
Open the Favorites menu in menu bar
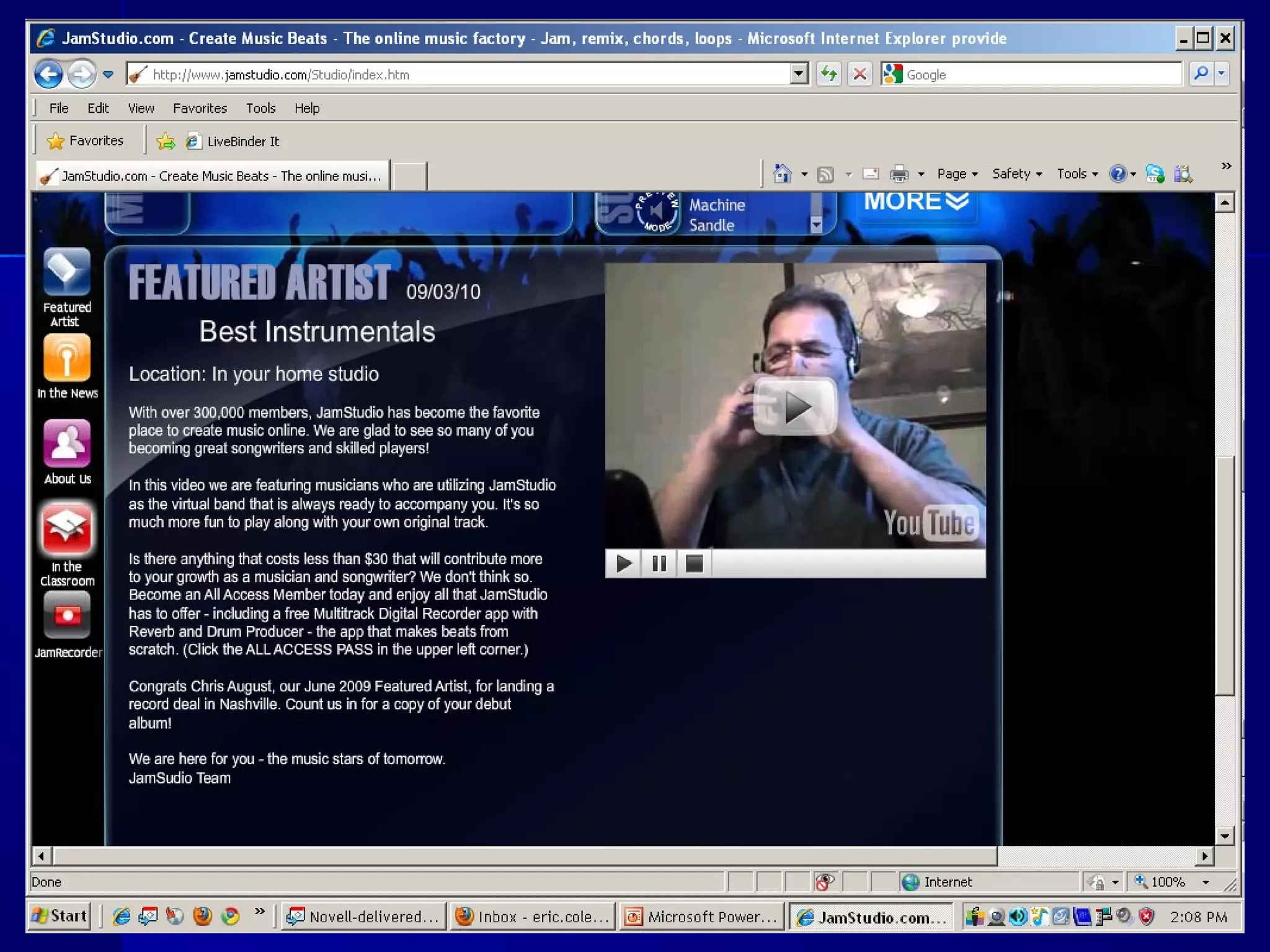pos(200,108)
